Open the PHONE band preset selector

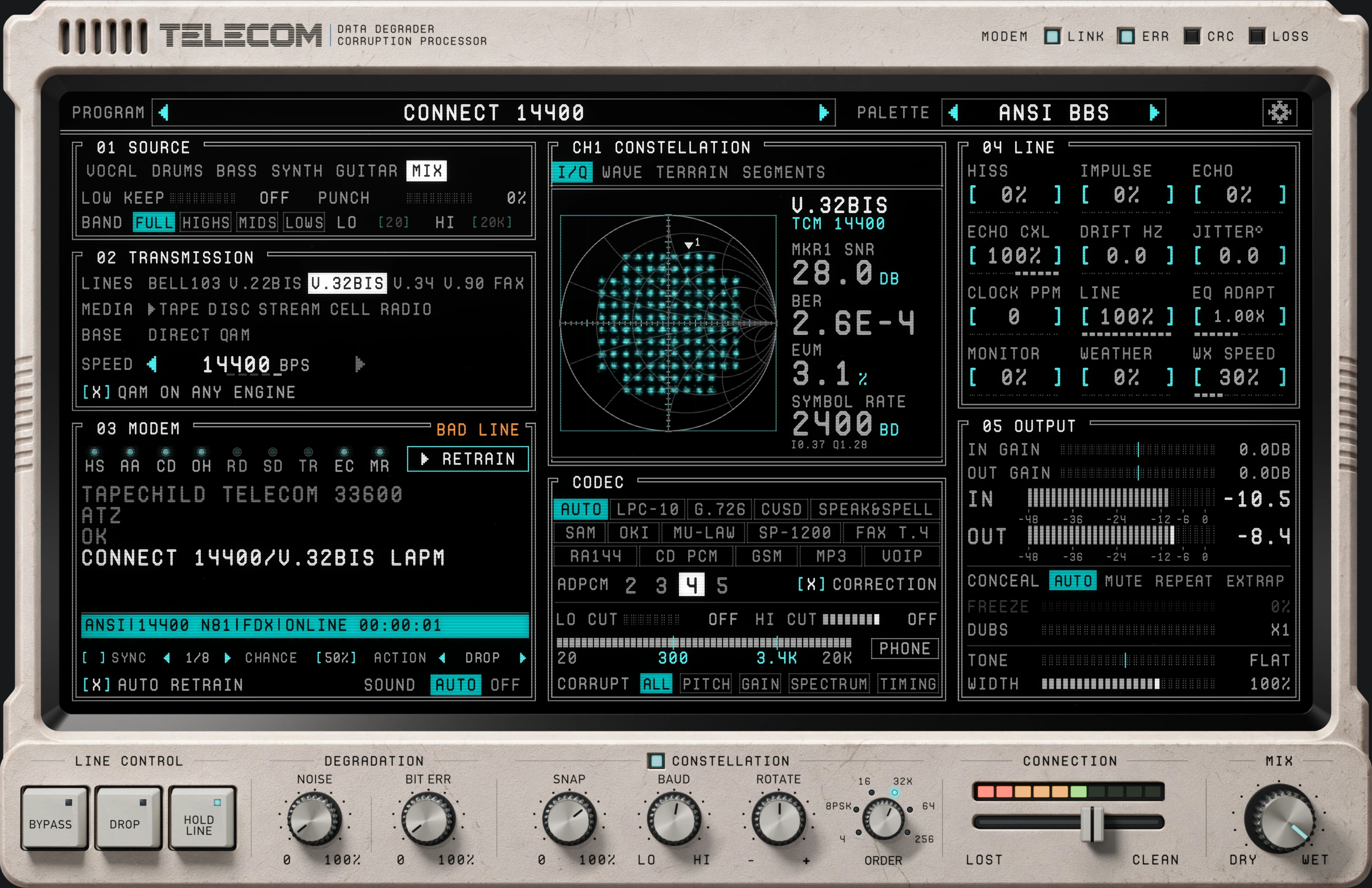pos(904,648)
